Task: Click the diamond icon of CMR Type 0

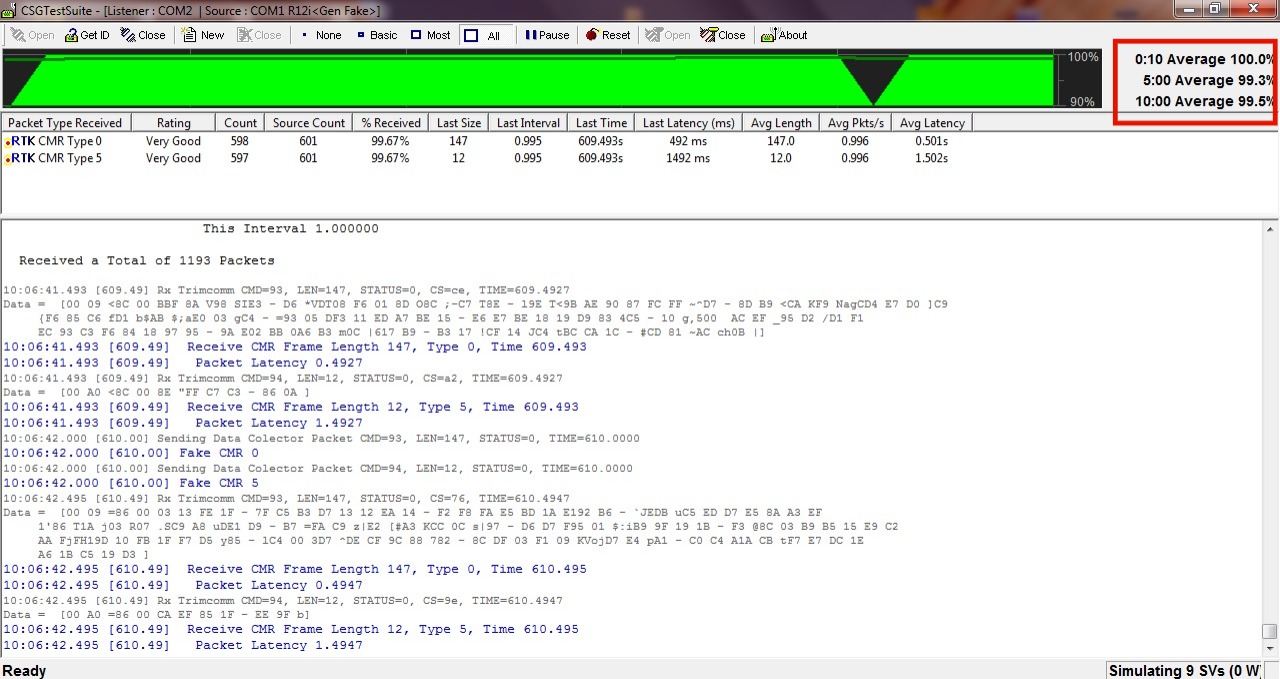Action: point(7,143)
